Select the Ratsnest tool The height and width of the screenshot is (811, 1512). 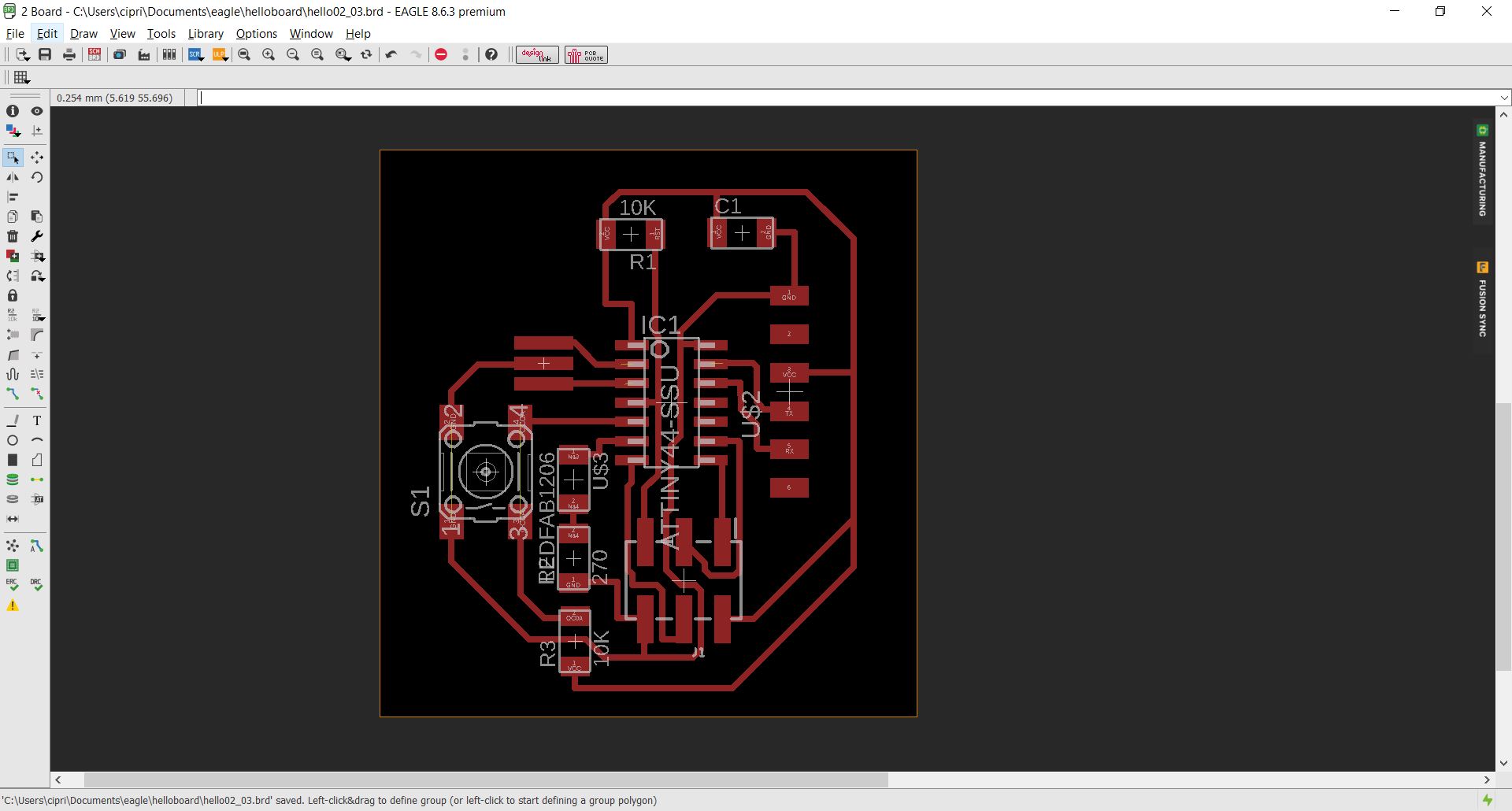pyautogui.click(x=13, y=546)
